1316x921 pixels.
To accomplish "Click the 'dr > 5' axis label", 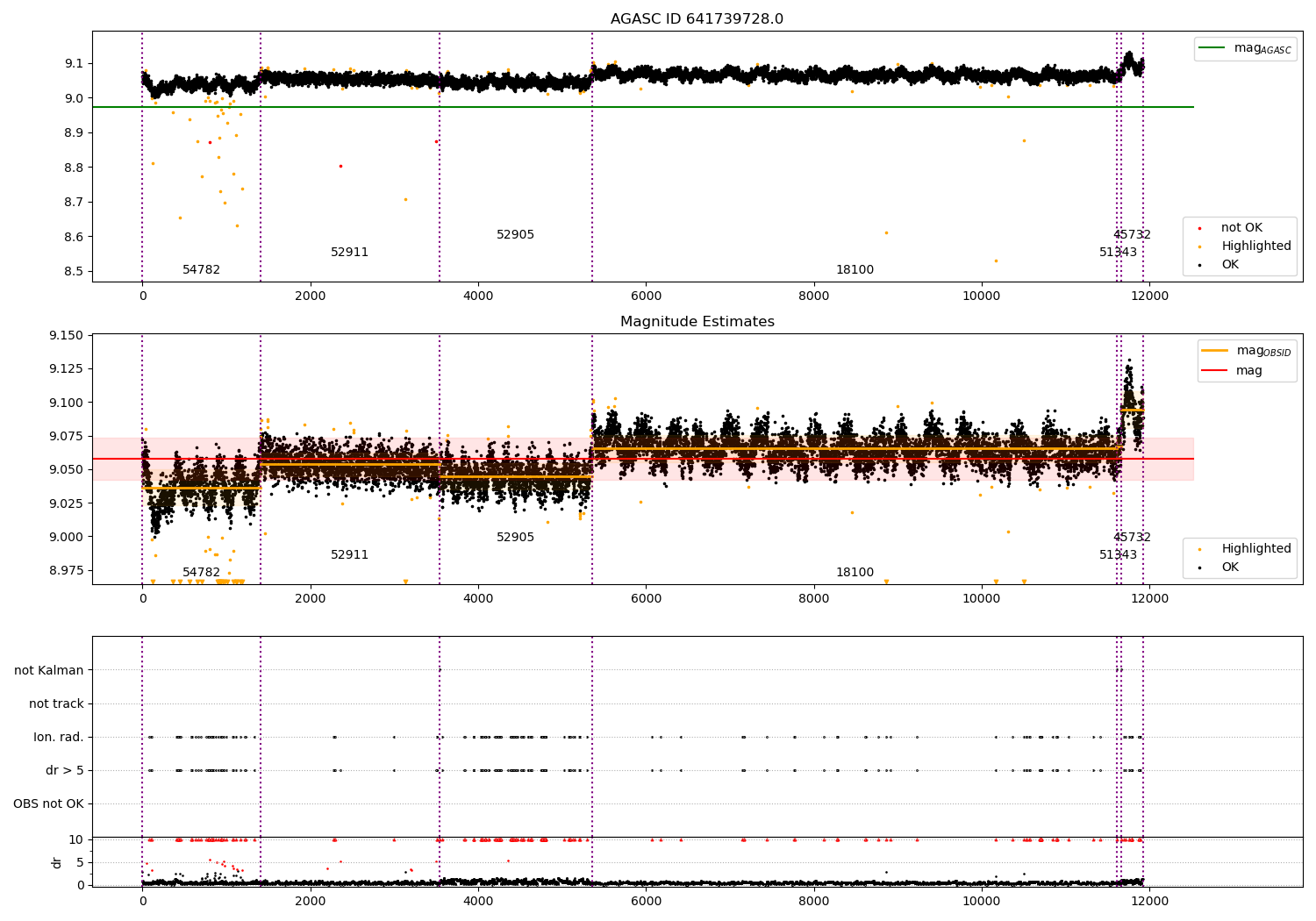I will tap(65, 770).
